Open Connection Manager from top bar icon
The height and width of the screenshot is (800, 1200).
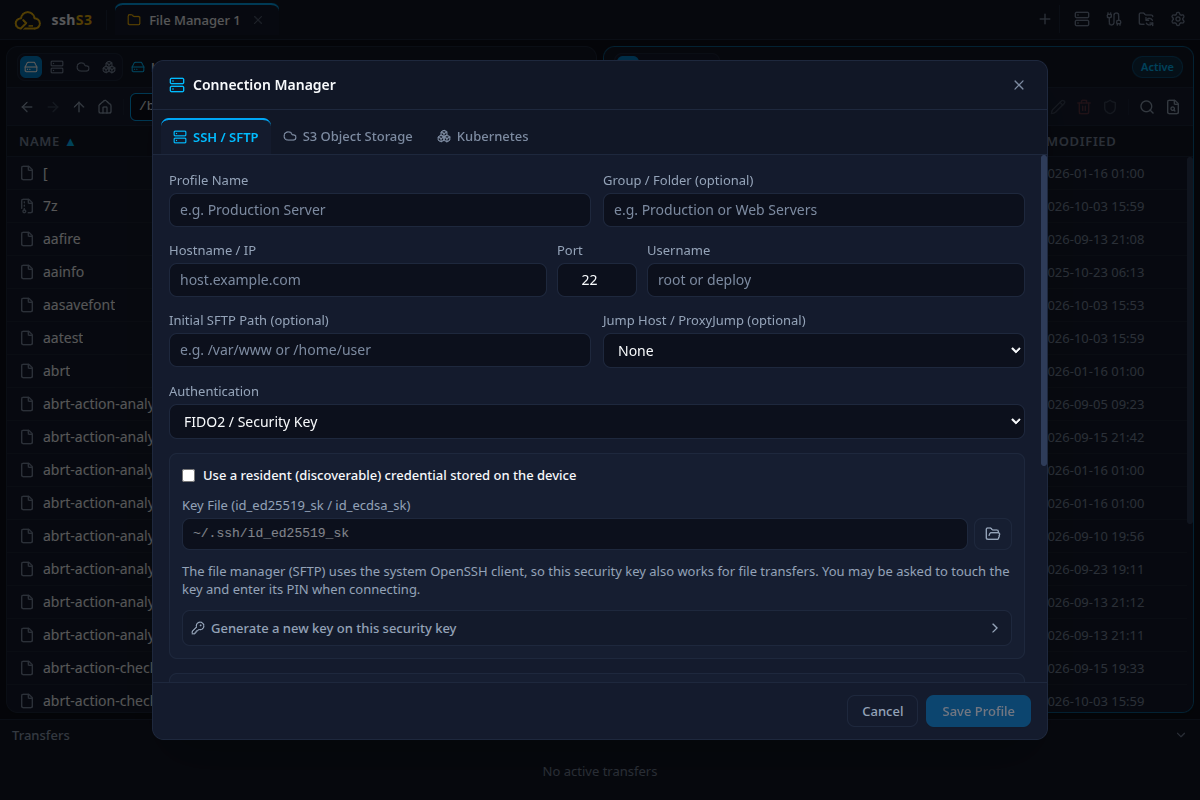1082,19
